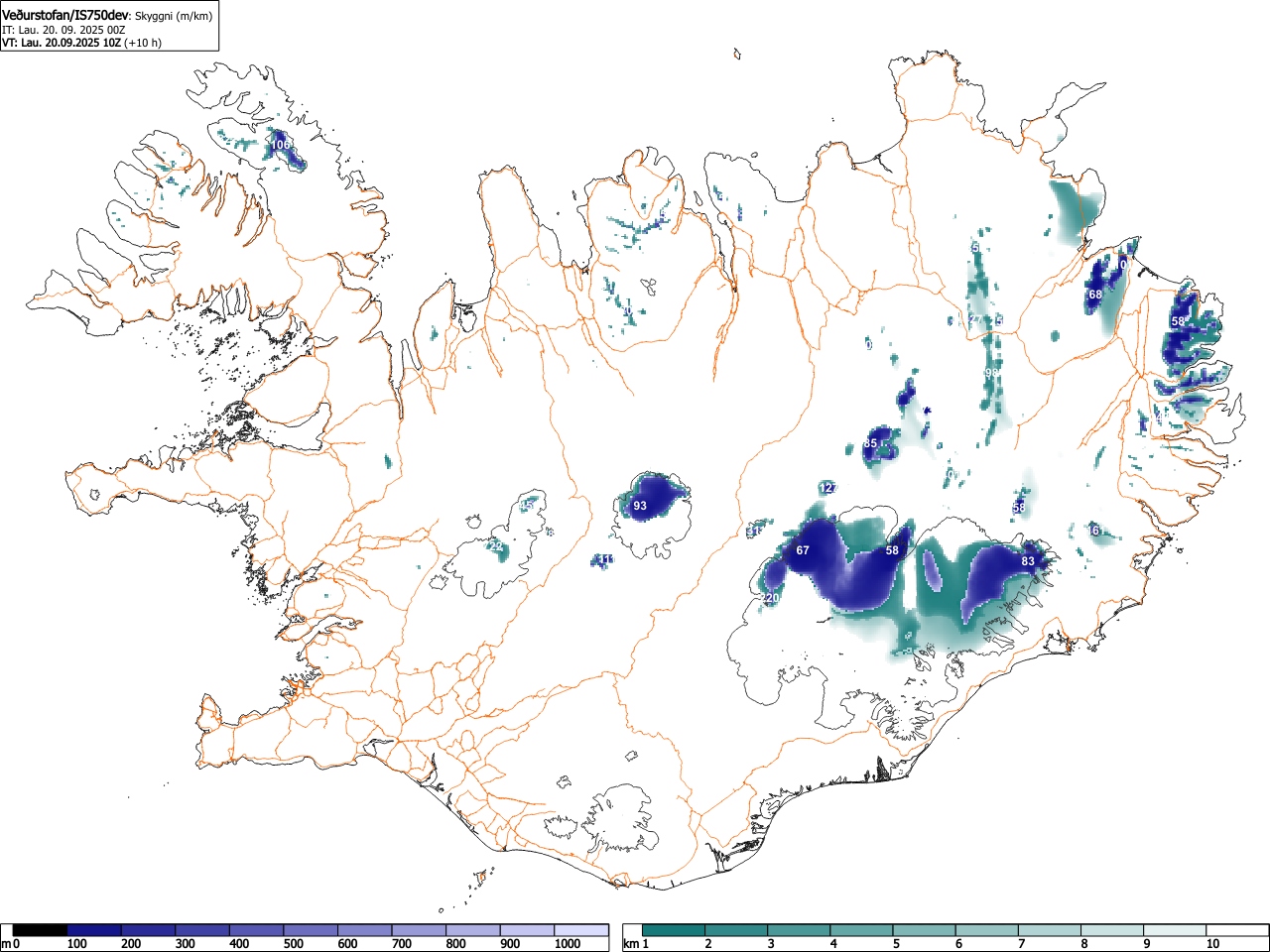Screen dimensions: 1270x952
Task: Pick the 4–5 km legend swatch
Action: pos(862,930)
